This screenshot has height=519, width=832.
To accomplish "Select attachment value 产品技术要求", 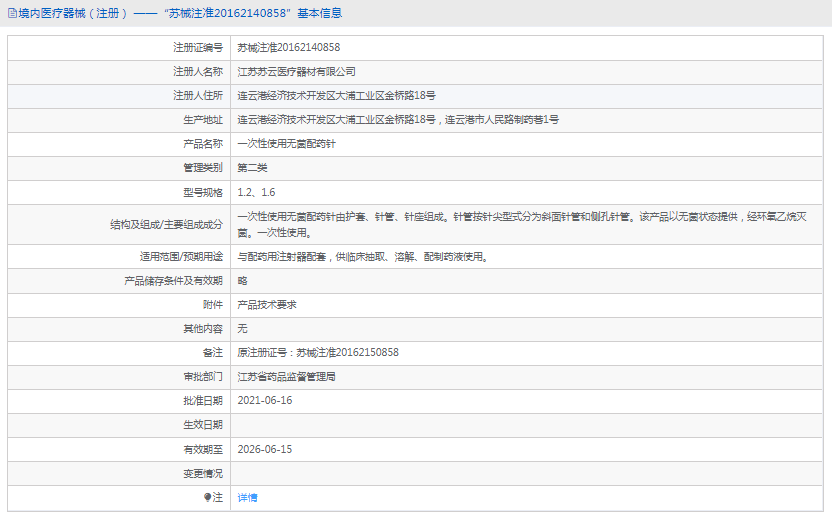I will [x=267, y=305].
